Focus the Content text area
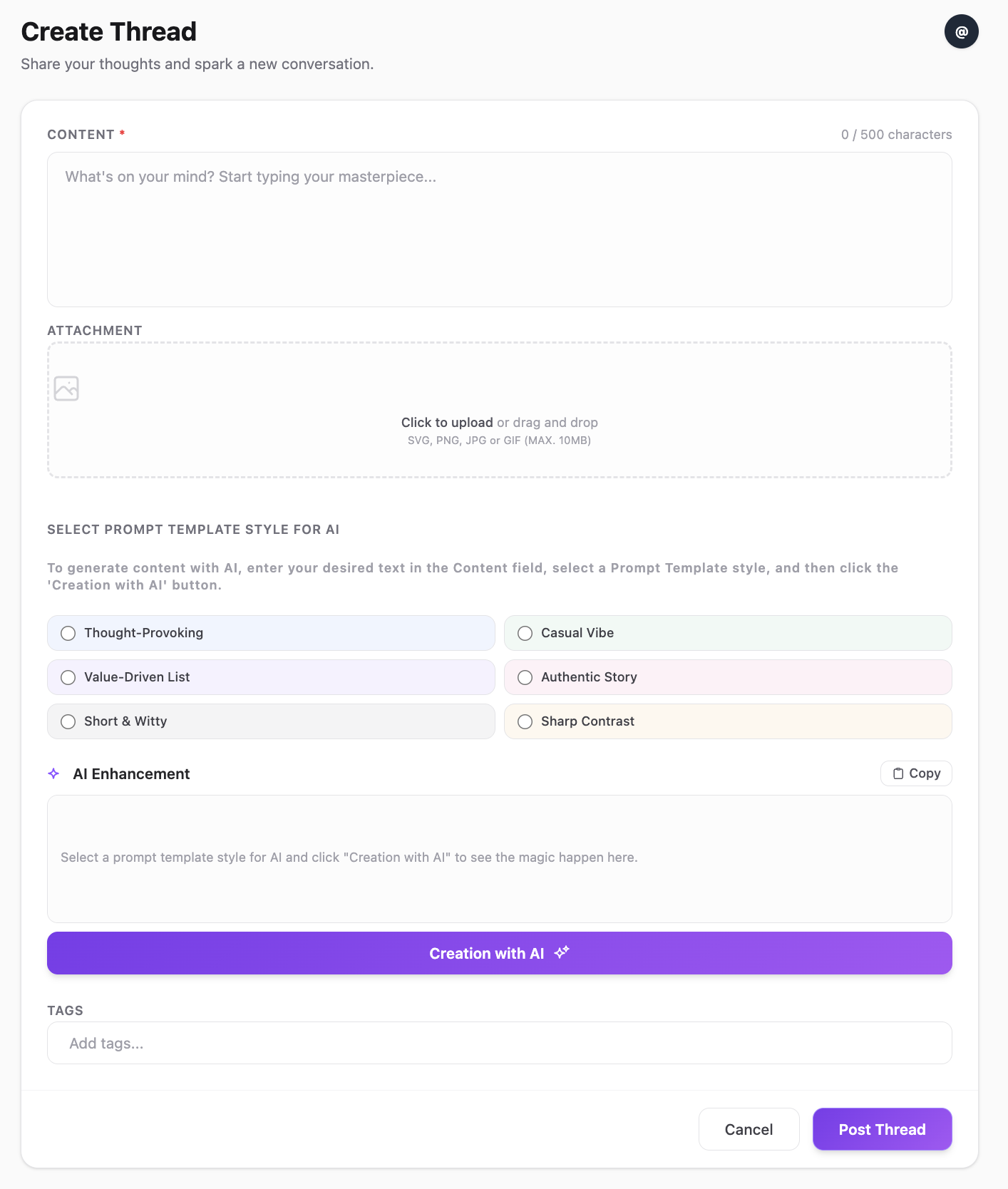The width and height of the screenshot is (1008, 1189). [x=499, y=230]
